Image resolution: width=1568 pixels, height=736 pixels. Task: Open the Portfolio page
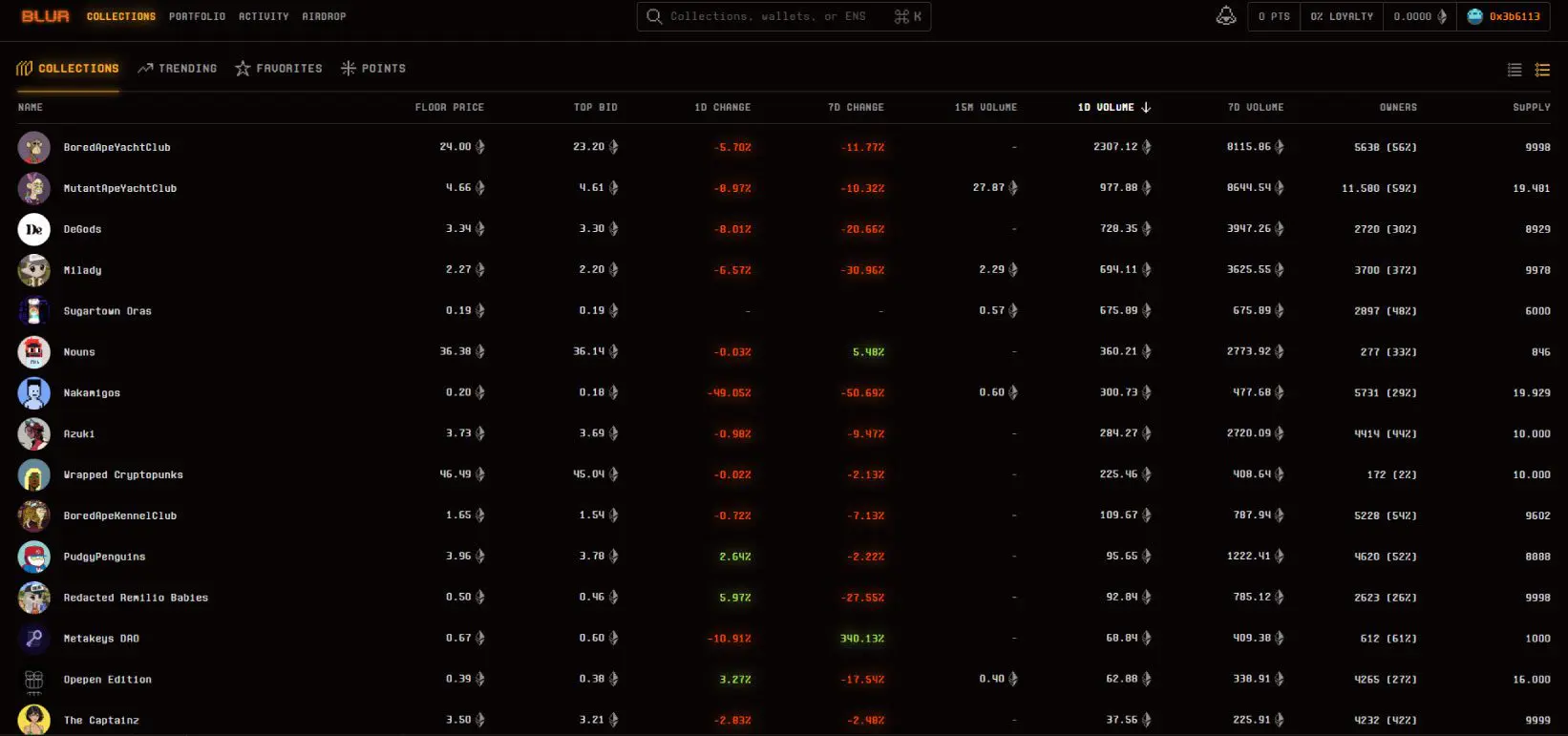coord(198,16)
